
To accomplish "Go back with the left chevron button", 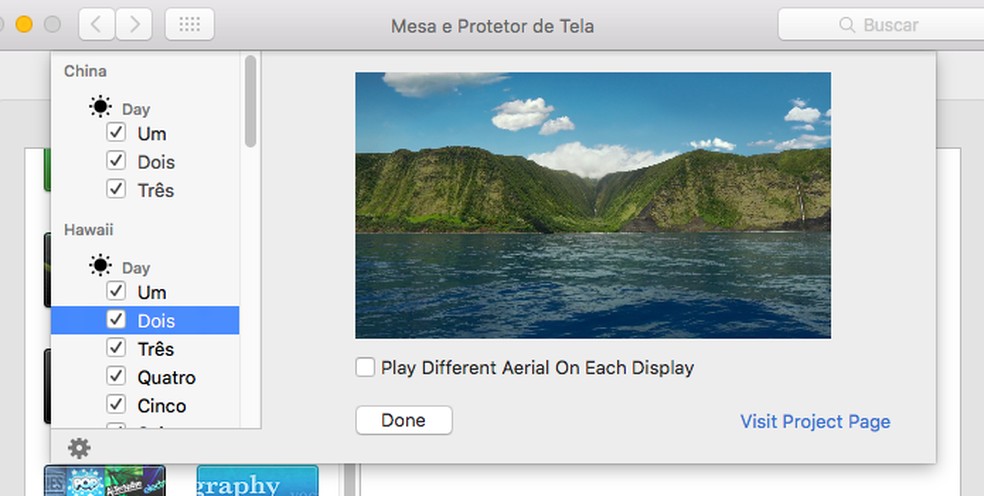I will pos(97,24).
